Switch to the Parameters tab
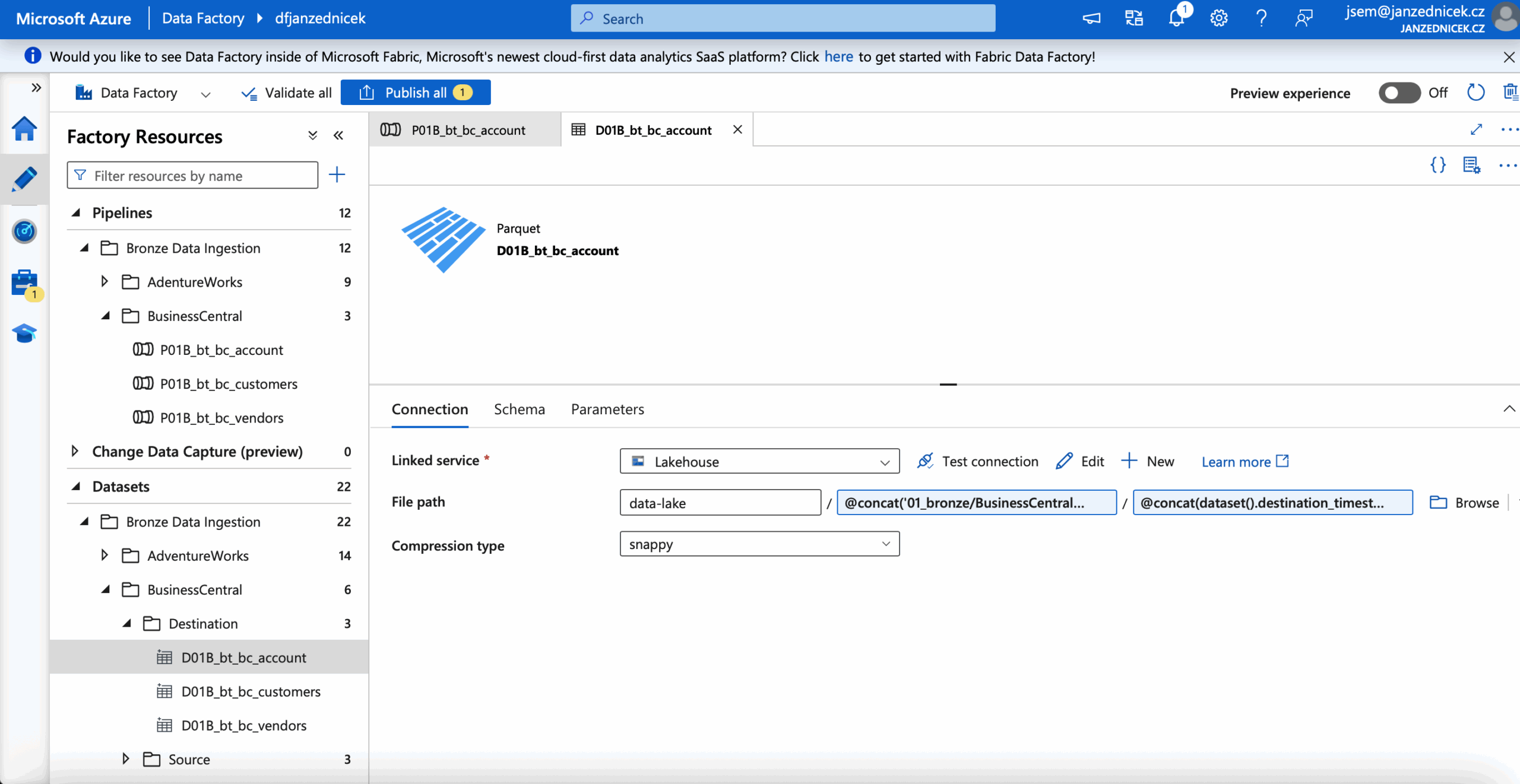 [607, 409]
